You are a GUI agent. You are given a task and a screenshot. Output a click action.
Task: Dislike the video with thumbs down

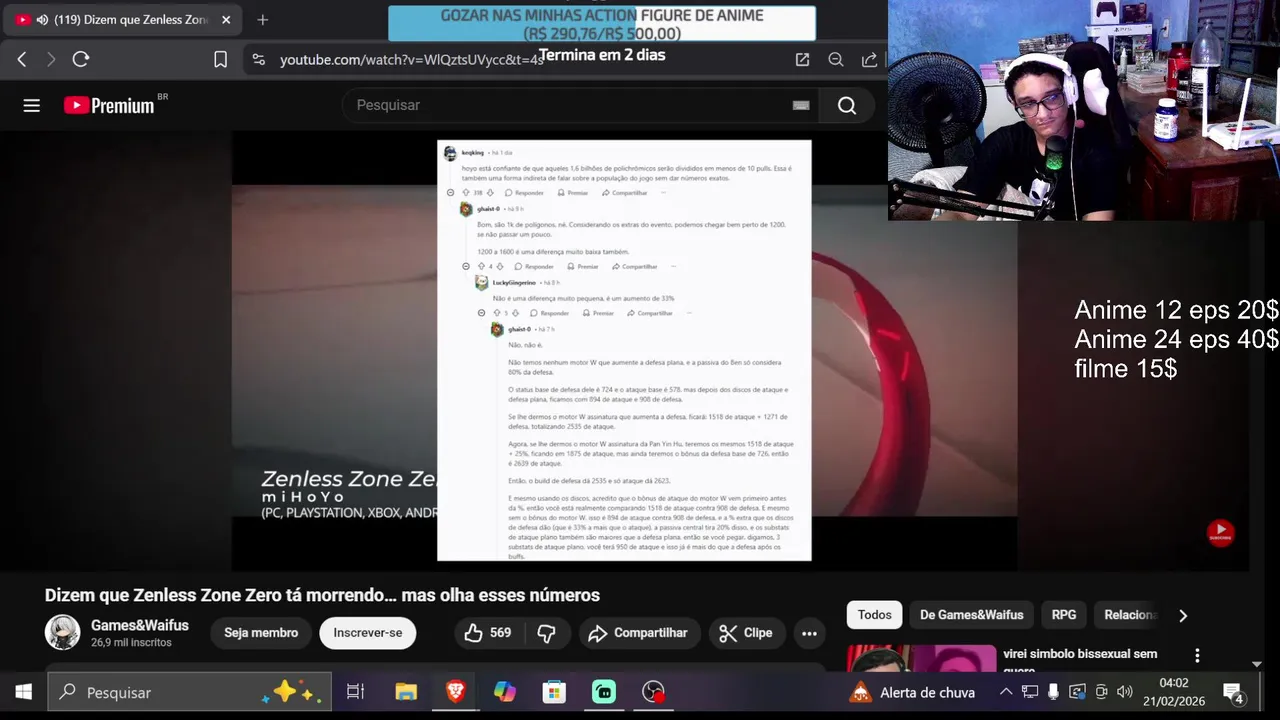point(547,633)
